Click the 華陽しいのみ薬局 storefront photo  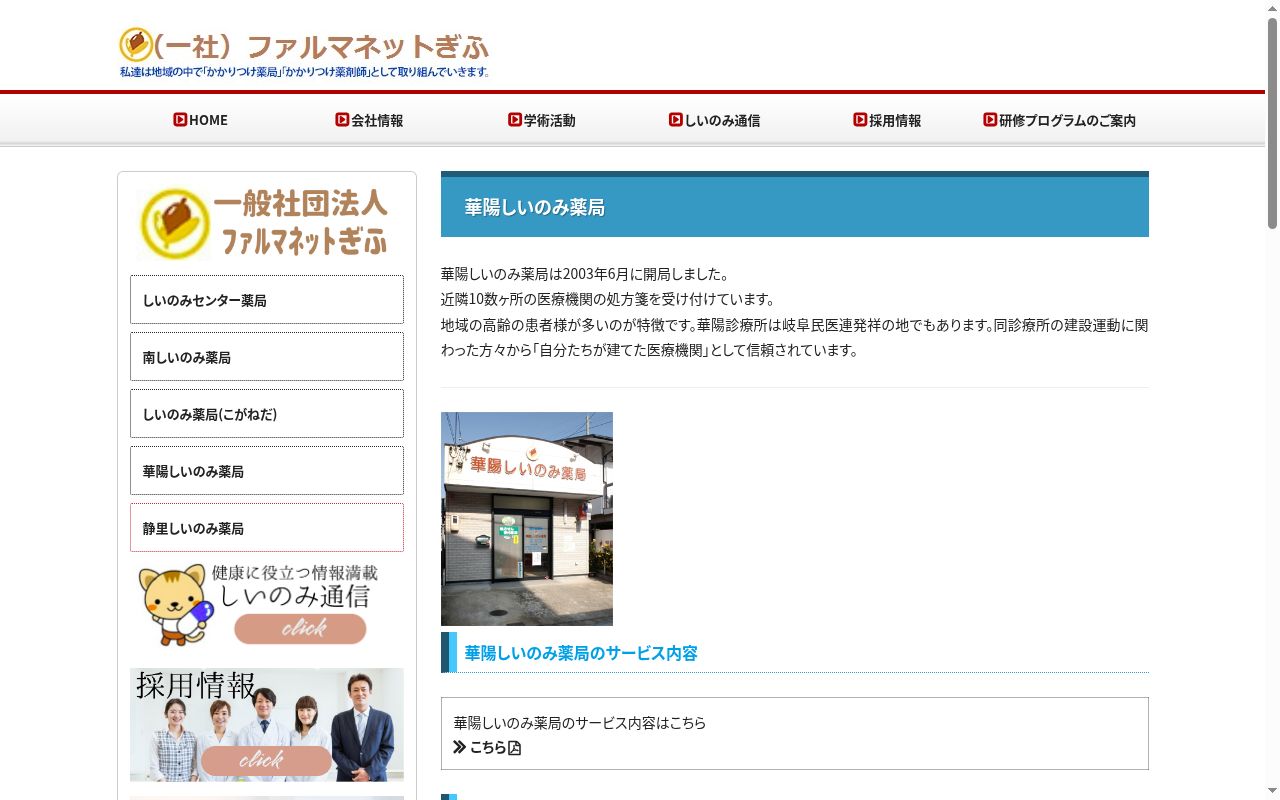pyautogui.click(x=527, y=519)
